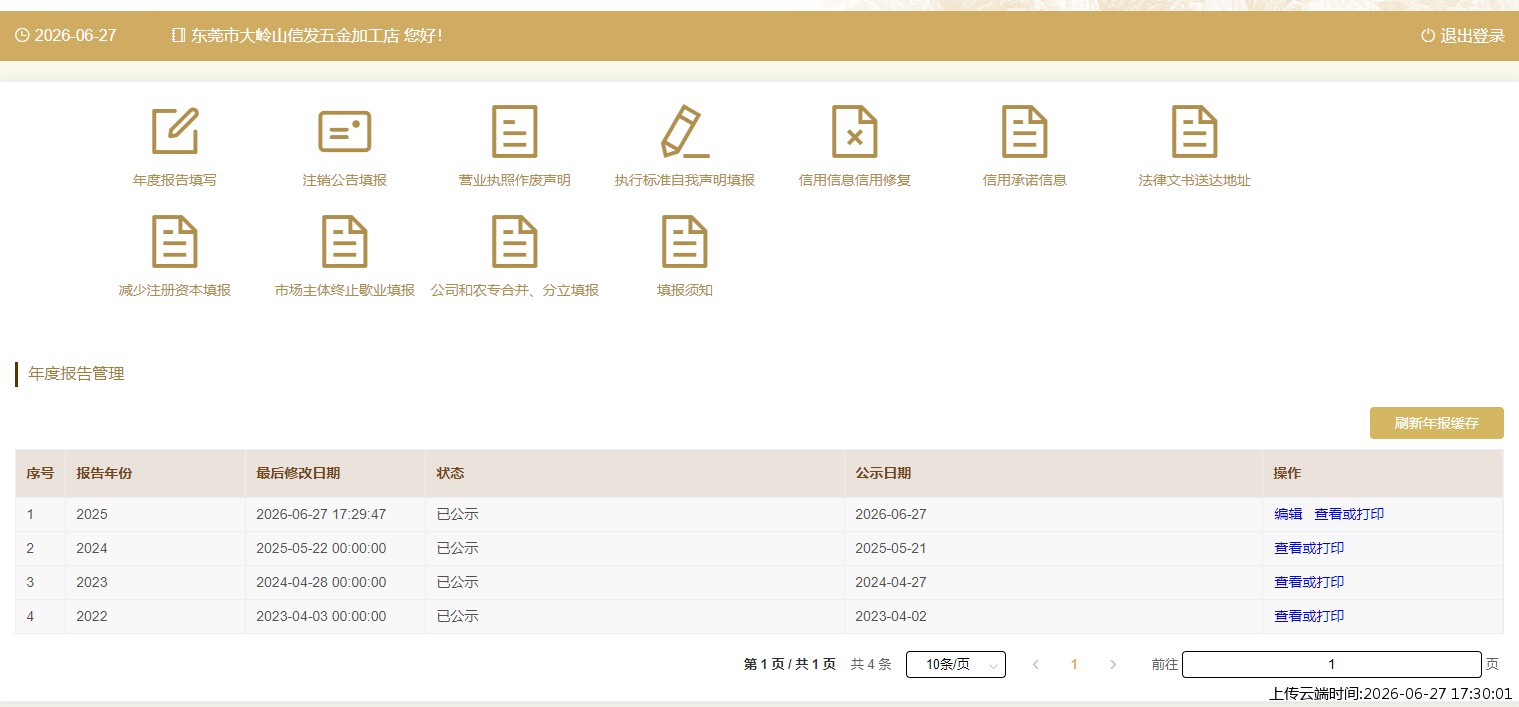This screenshot has height=707, width=1519.
Task: Click 查看或打印 for the 2022 report
Action: click(x=1309, y=616)
